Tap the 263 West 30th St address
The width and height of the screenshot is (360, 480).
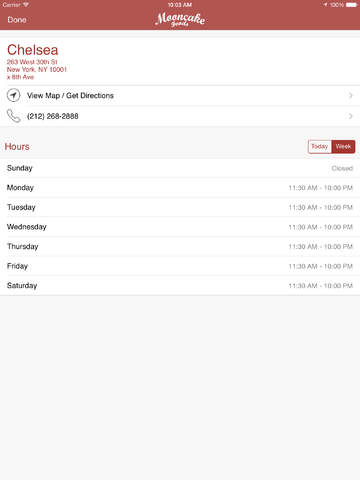[x=32, y=62]
